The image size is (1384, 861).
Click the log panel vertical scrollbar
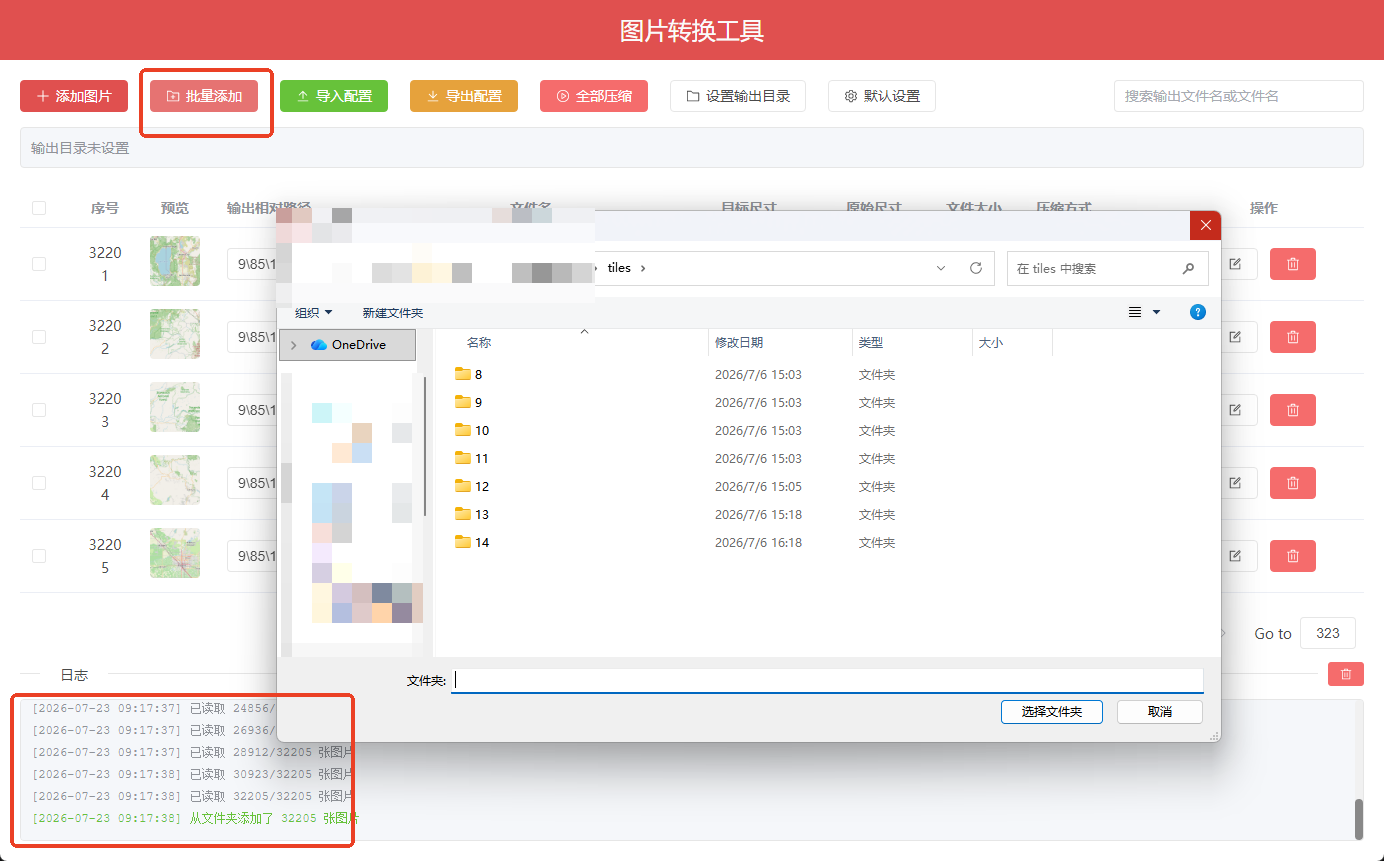(x=1359, y=819)
